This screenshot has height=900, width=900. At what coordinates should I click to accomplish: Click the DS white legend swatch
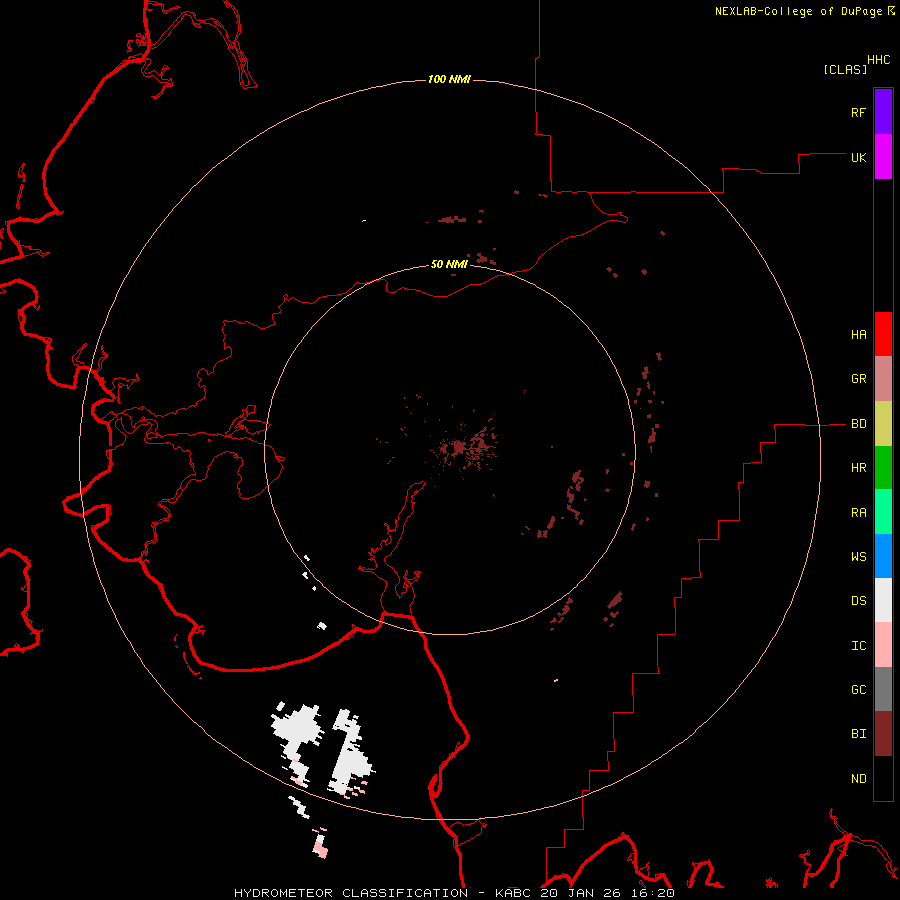click(x=883, y=600)
